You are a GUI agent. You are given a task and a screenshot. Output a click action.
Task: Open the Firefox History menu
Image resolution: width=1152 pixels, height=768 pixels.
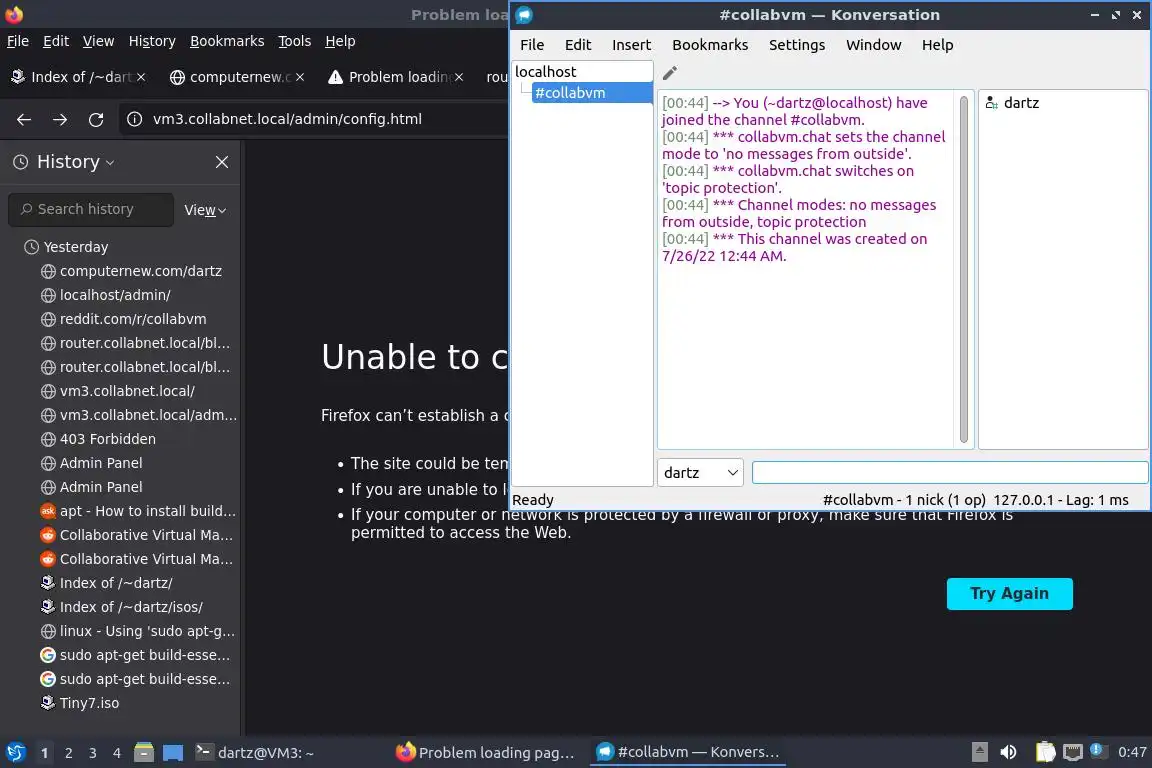152,41
